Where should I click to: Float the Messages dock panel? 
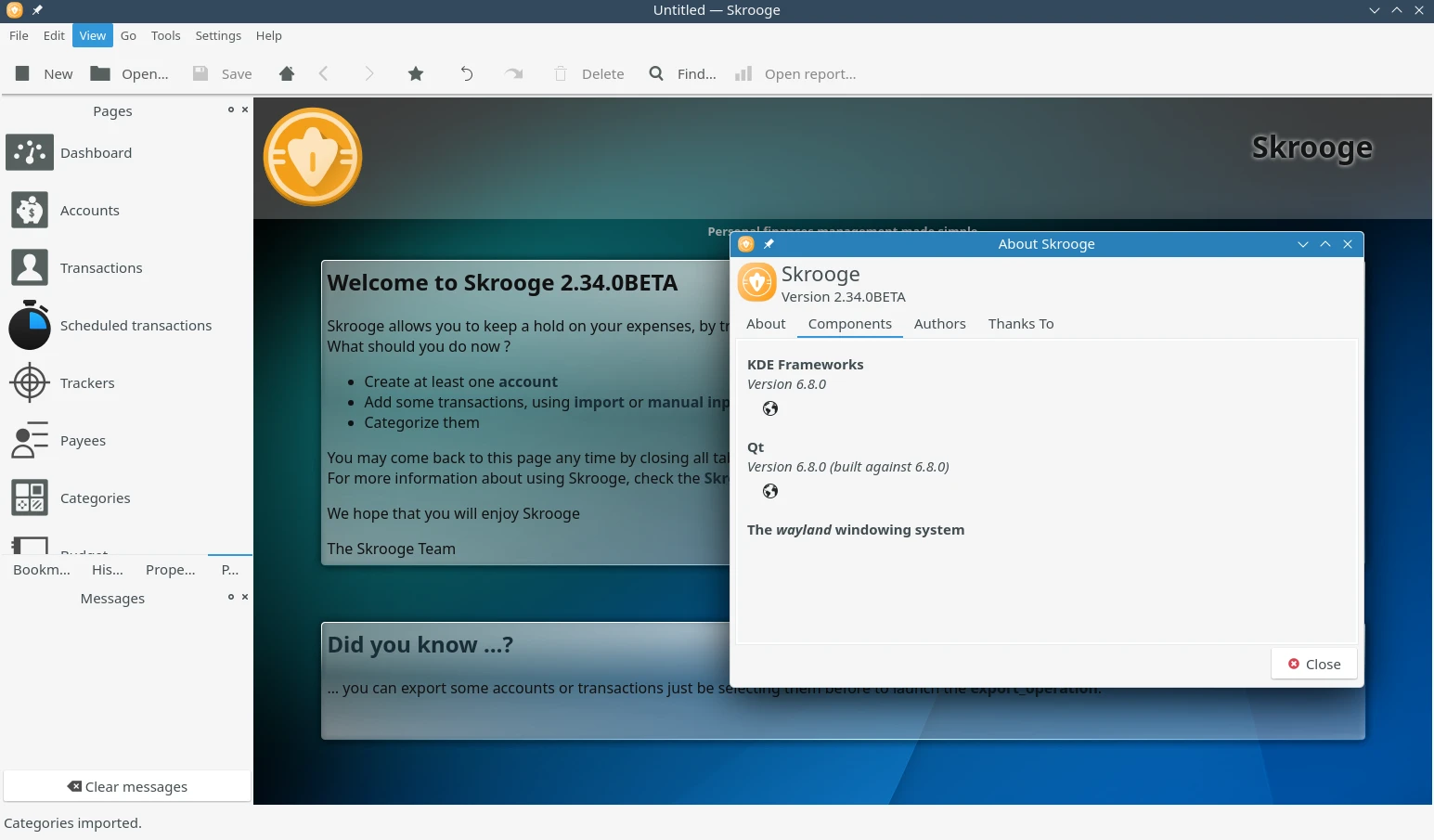[x=231, y=597]
